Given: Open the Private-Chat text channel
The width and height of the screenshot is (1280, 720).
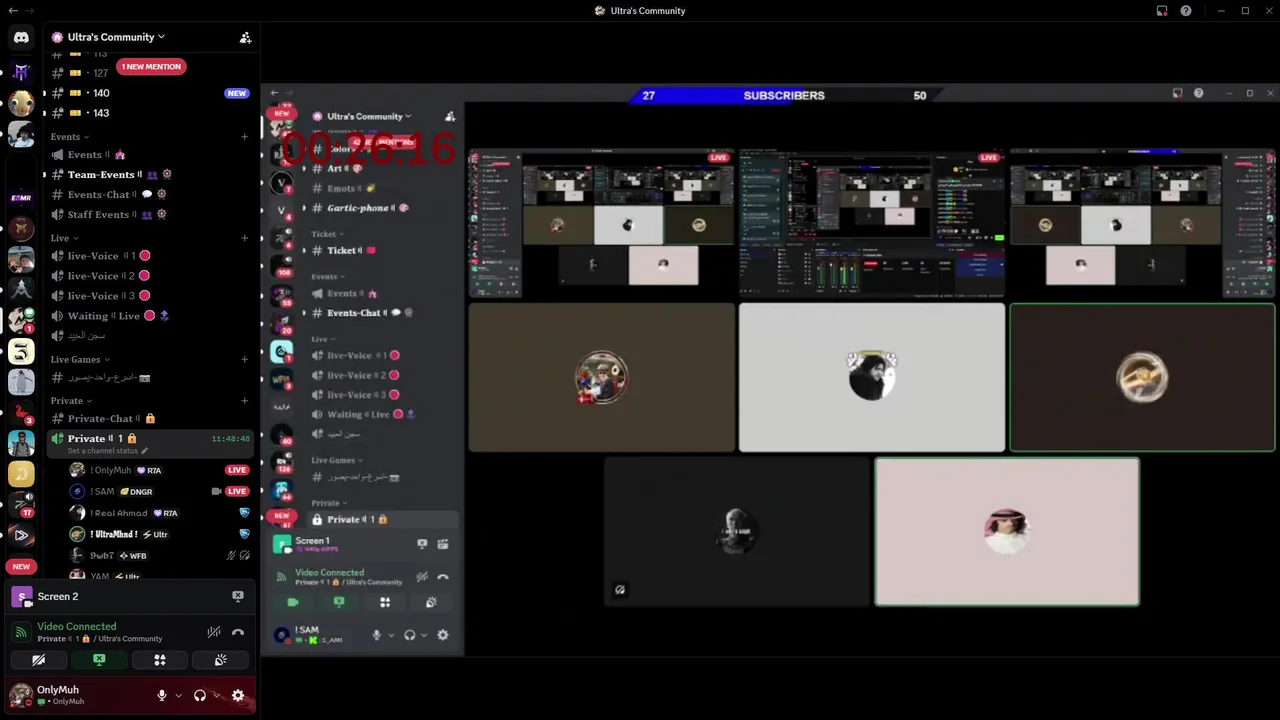Looking at the screenshot, I should [x=150, y=419].
